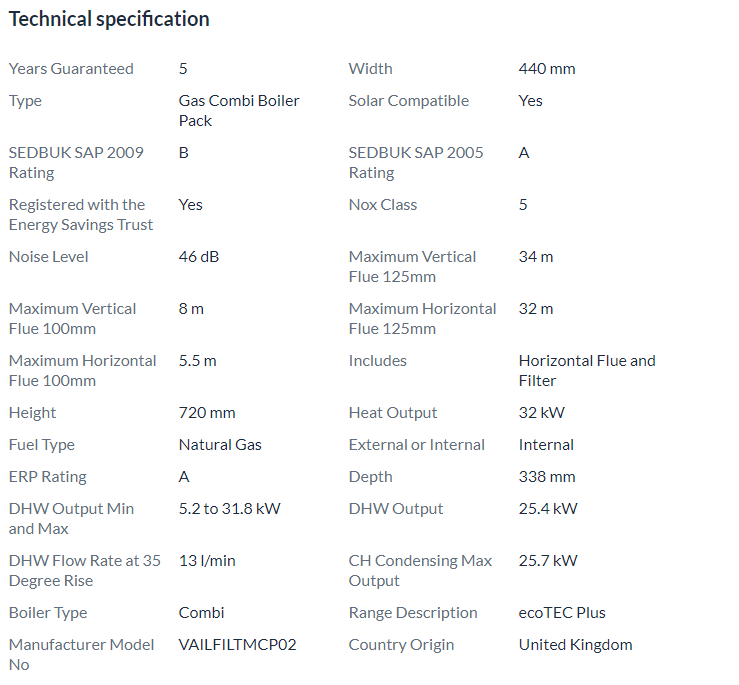Click the CH Condensing Max Output label
Image resolution: width=739 pixels, height=685 pixels.
(419, 570)
